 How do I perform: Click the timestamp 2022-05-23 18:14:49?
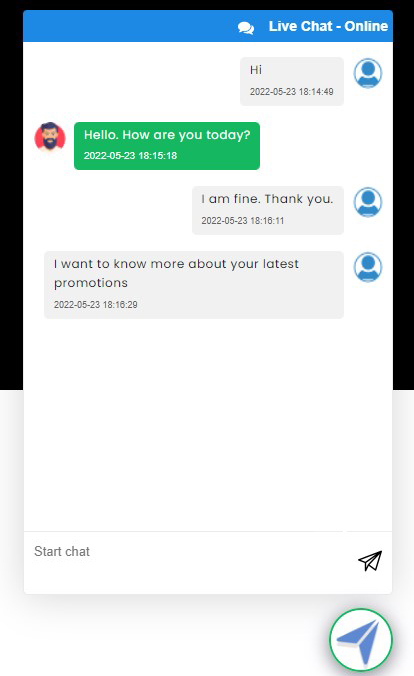coord(292,92)
